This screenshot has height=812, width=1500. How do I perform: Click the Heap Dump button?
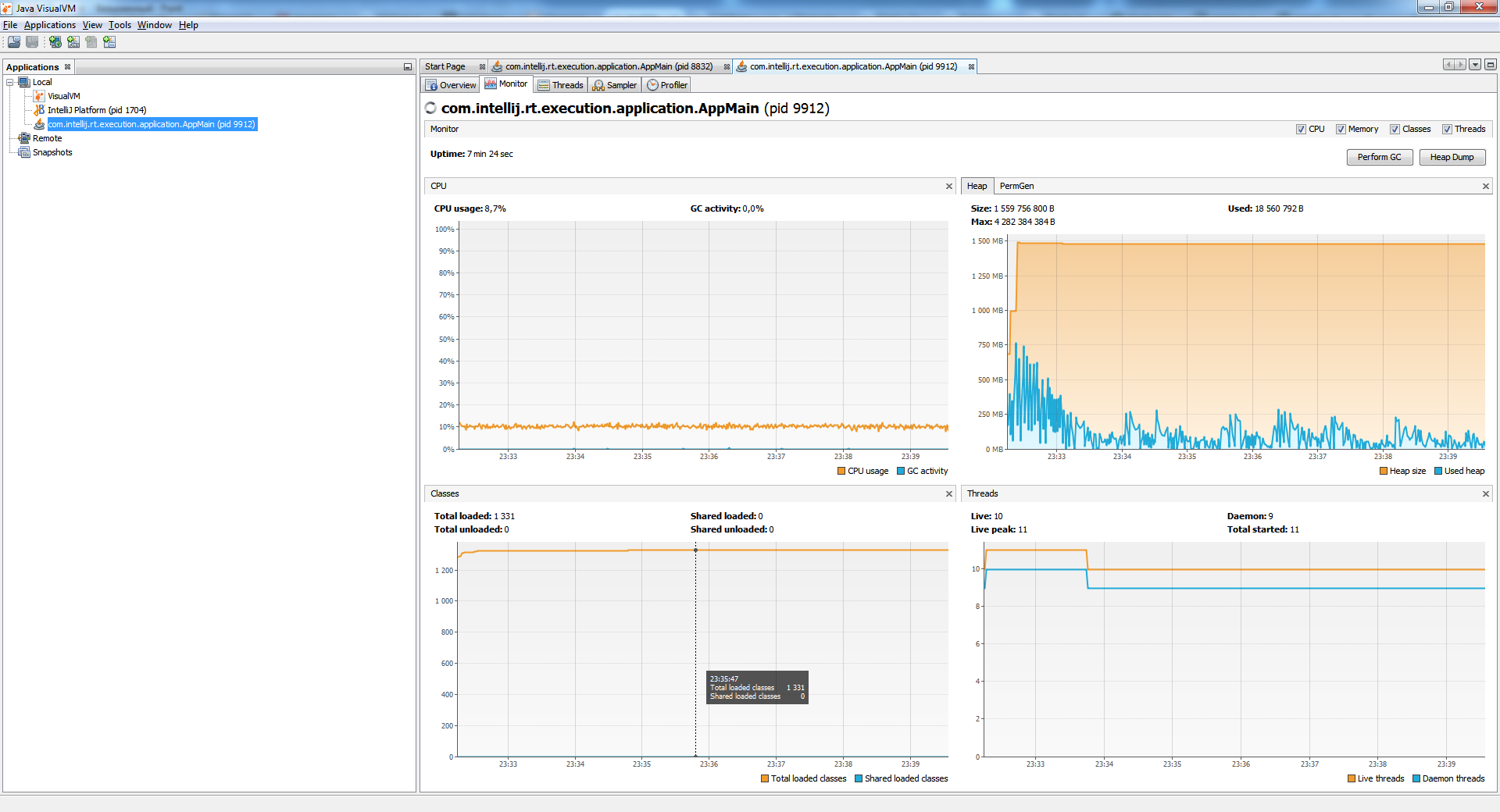(1452, 157)
